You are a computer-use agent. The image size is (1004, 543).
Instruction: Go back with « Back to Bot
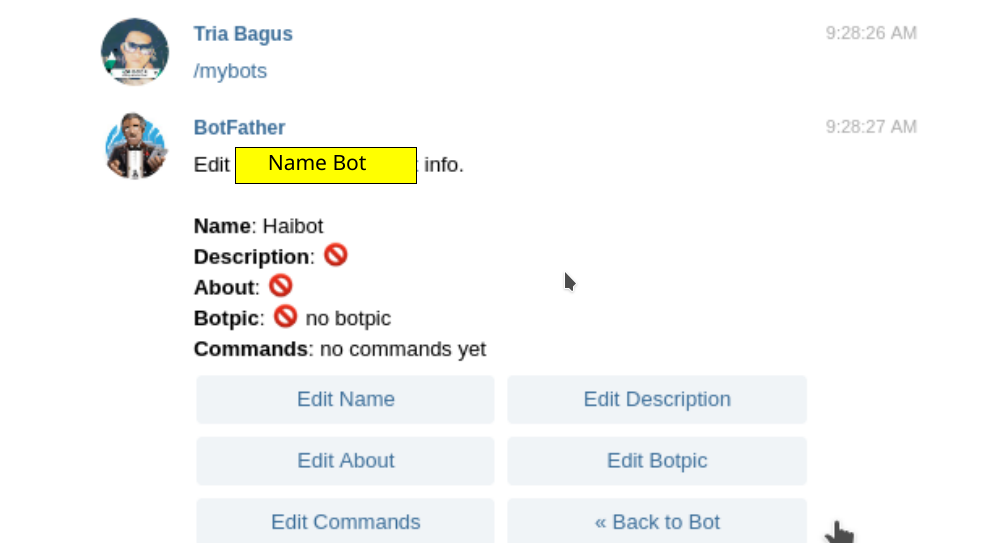656,522
